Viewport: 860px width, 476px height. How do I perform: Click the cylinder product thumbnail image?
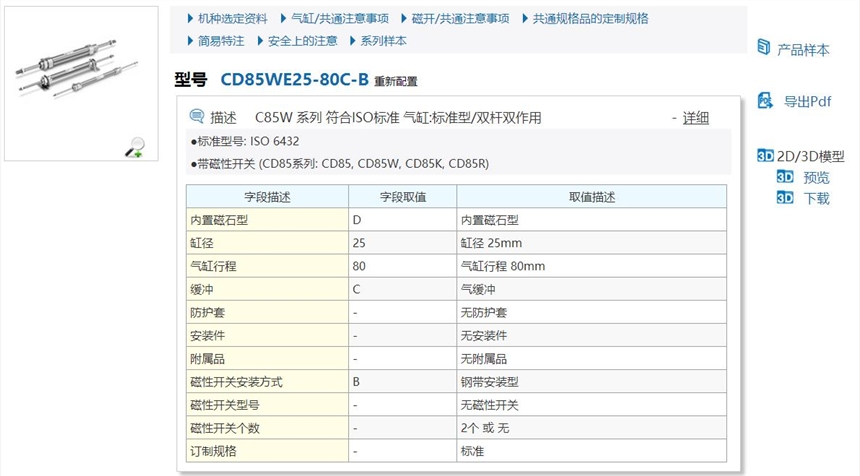click(x=81, y=83)
